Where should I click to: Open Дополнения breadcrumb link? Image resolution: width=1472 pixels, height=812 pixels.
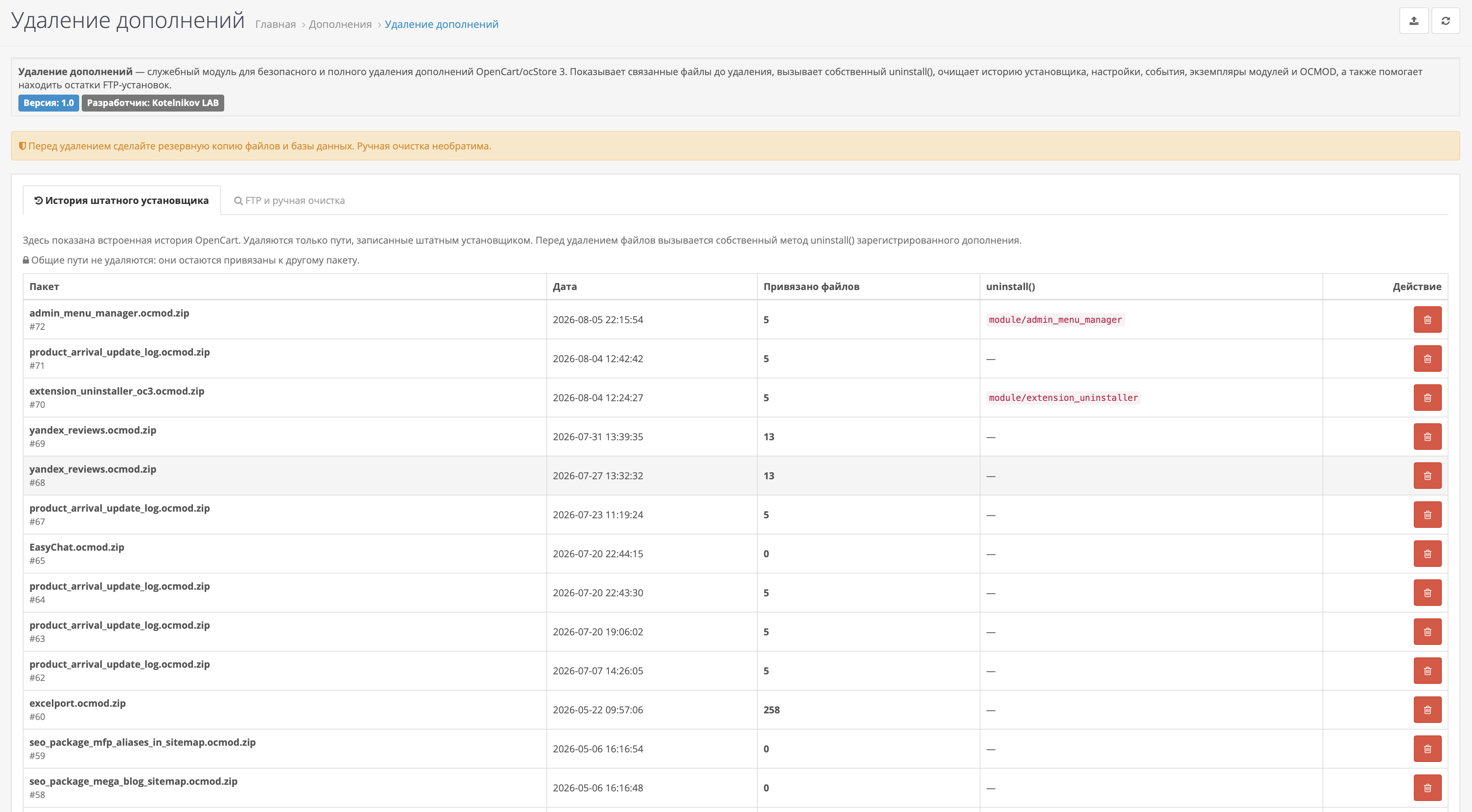(340, 24)
